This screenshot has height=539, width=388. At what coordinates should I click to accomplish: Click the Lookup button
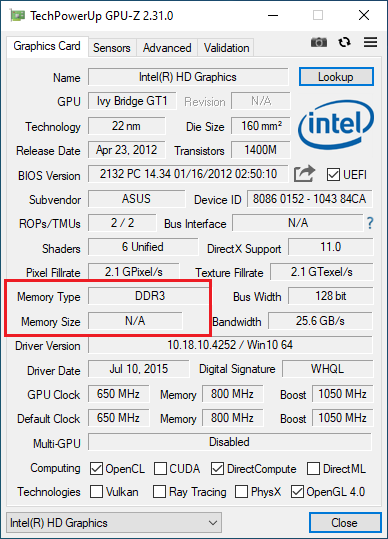pos(336,77)
